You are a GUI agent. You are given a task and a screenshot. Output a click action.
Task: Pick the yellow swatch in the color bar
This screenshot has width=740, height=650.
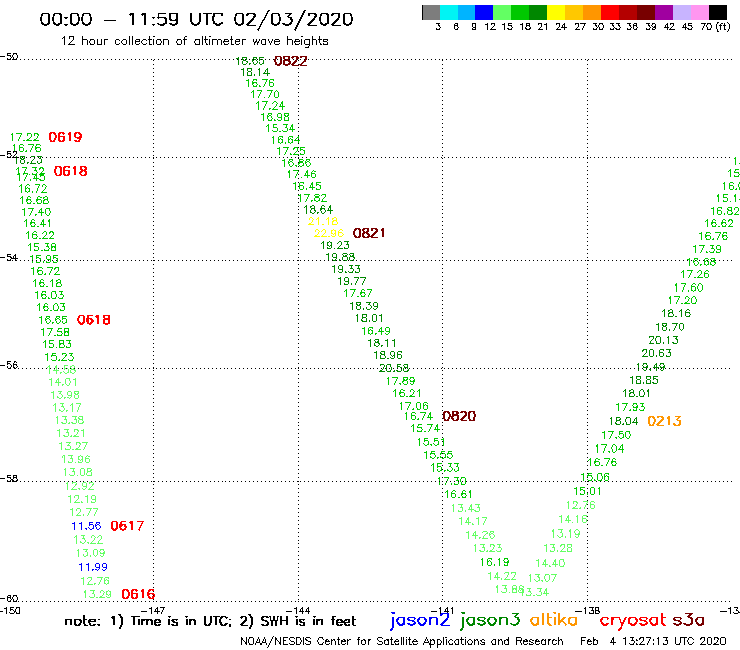pos(556,12)
